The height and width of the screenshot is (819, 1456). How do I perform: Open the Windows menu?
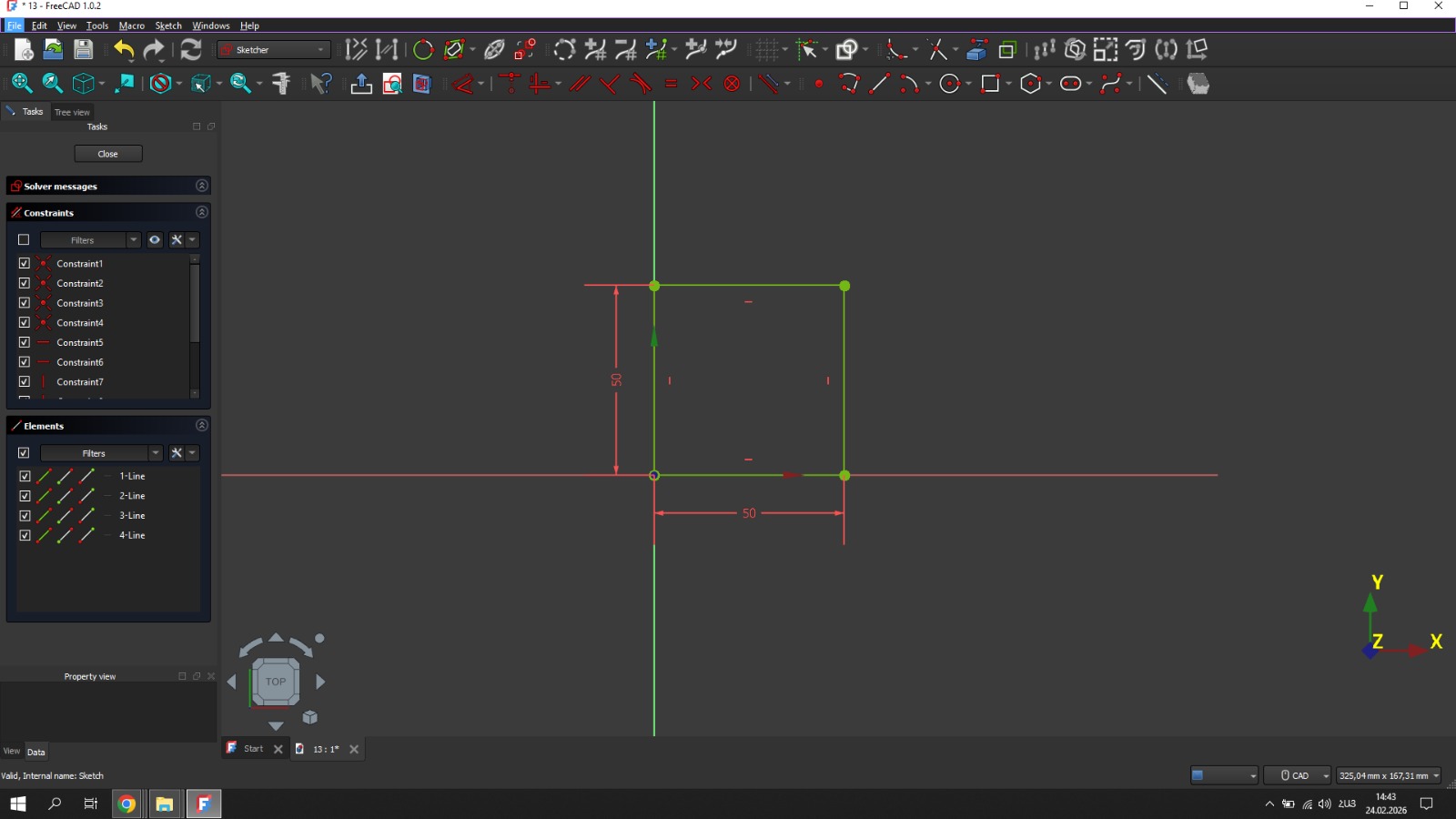click(x=211, y=25)
